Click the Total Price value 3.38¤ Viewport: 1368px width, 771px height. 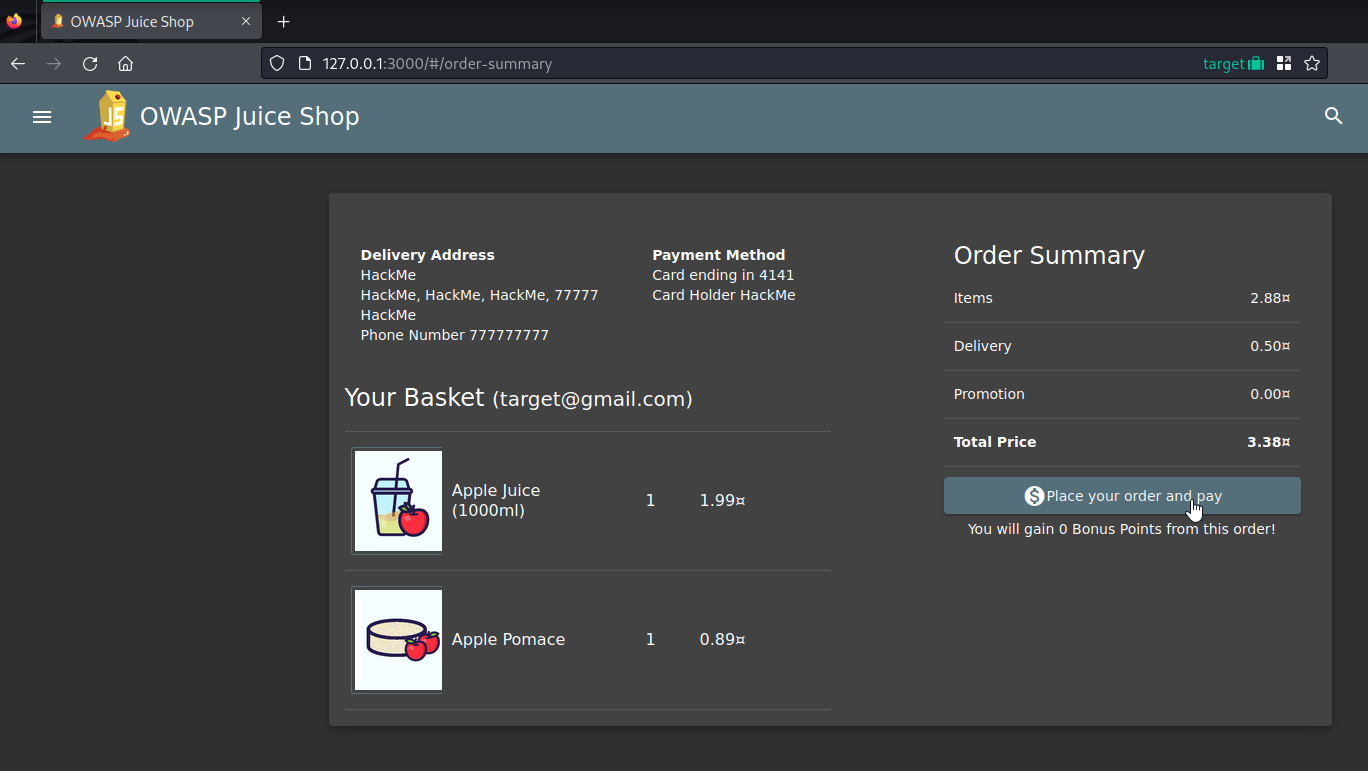coord(1268,442)
